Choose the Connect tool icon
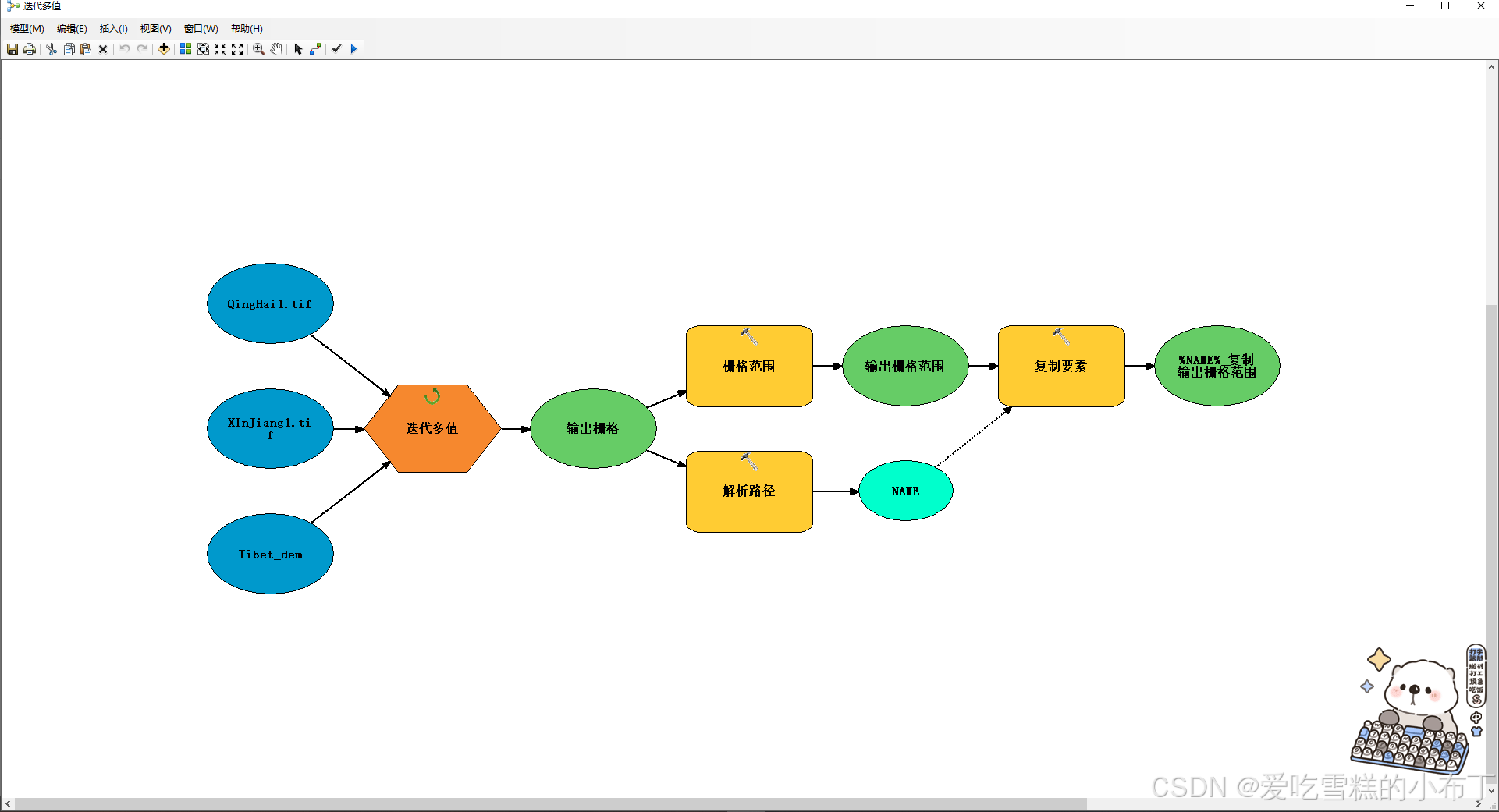The height and width of the screenshot is (812, 1499). (x=315, y=49)
